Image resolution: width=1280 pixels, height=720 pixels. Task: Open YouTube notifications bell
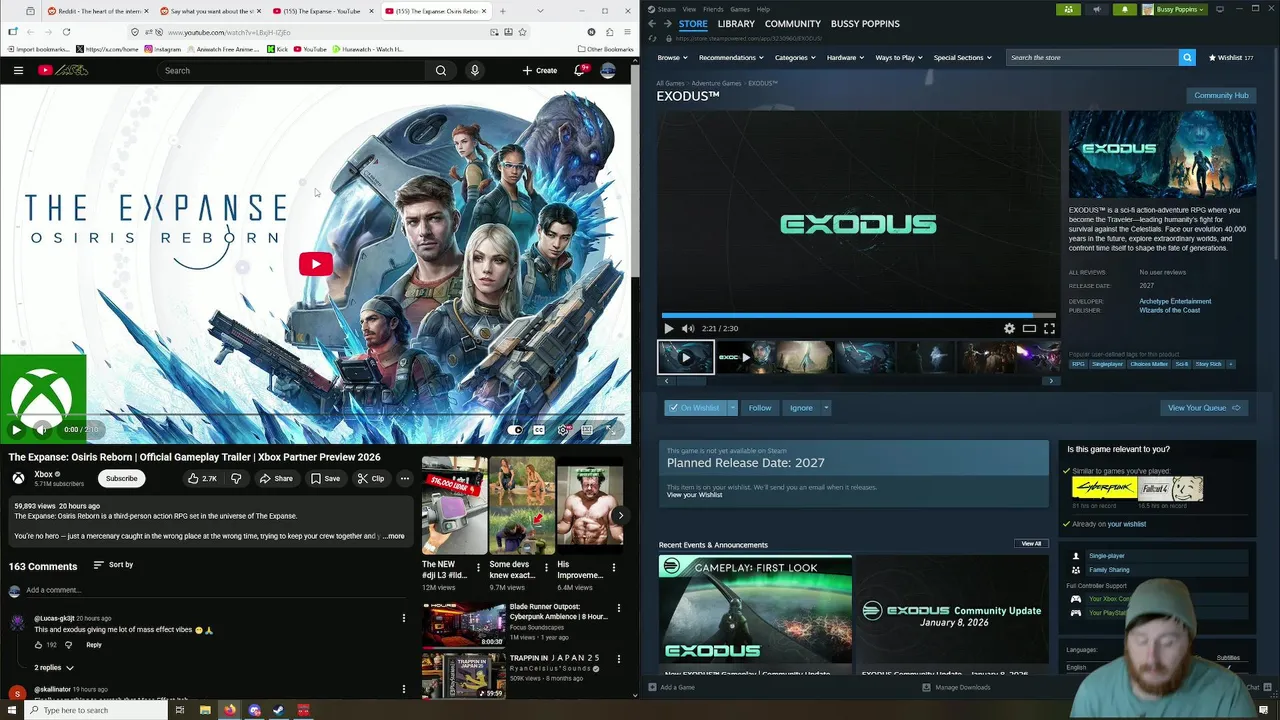coord(579,70)
